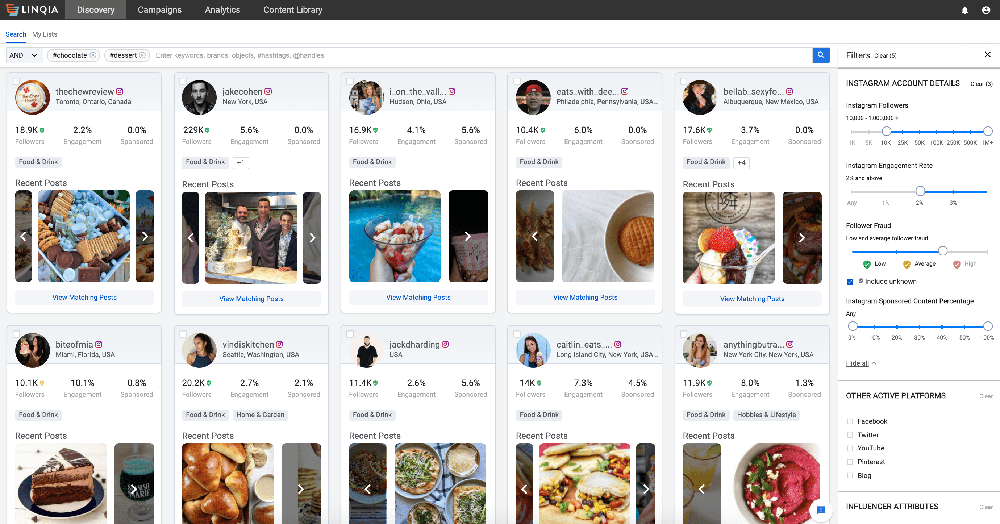Select jakecohen card checkbox
The image size is (1000, 524).
(x=183, y=82)
